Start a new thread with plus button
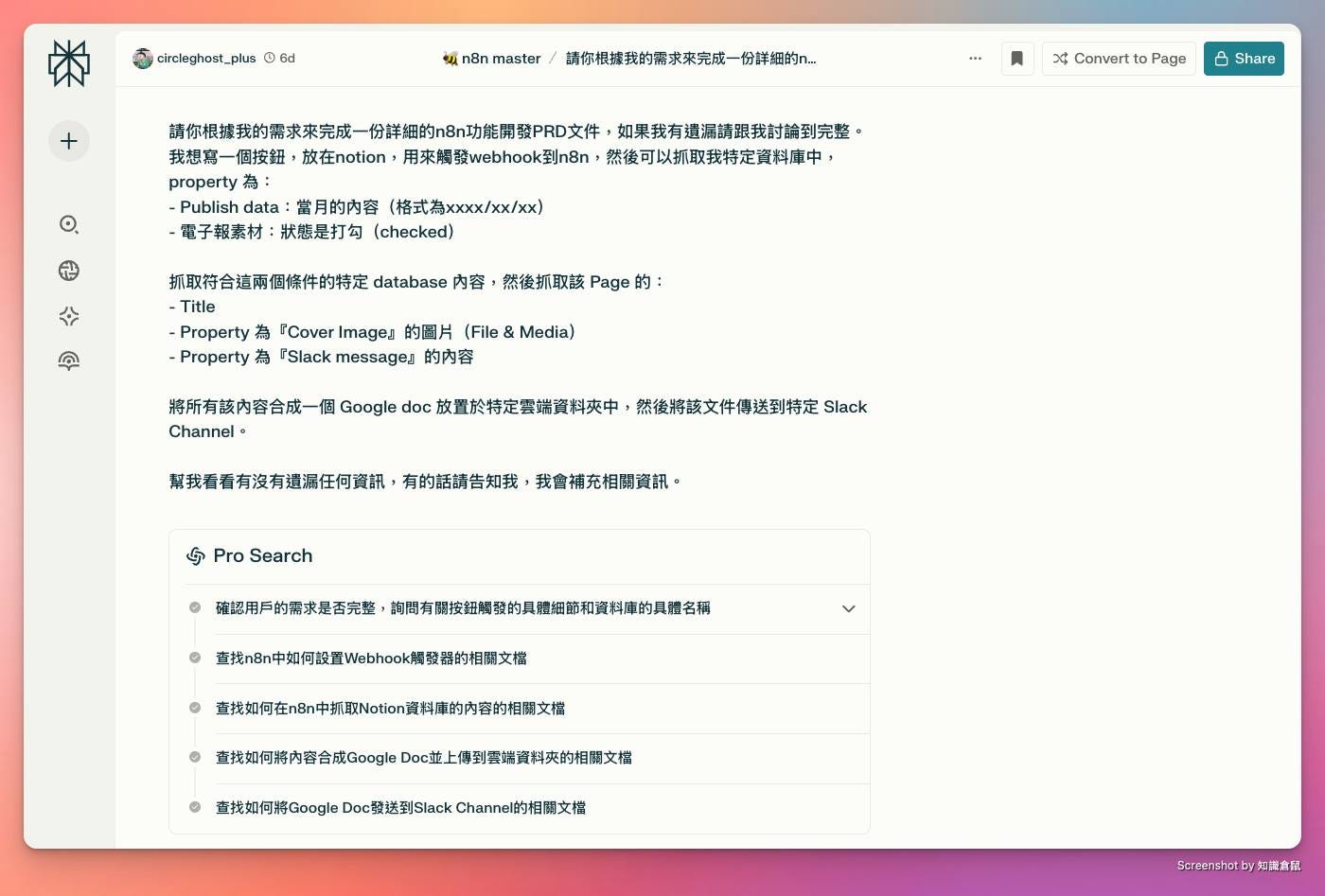1325x896 pixels. click(69, 141)
